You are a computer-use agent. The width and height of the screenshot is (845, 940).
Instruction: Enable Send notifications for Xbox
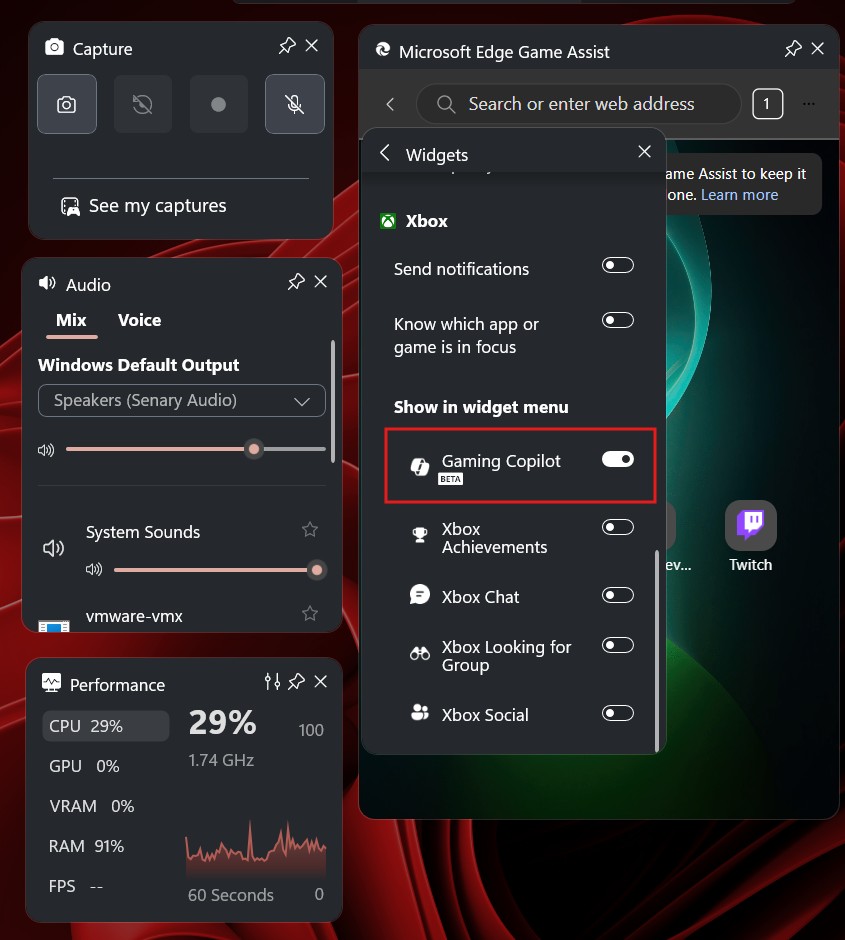click(x=617, y=265)
